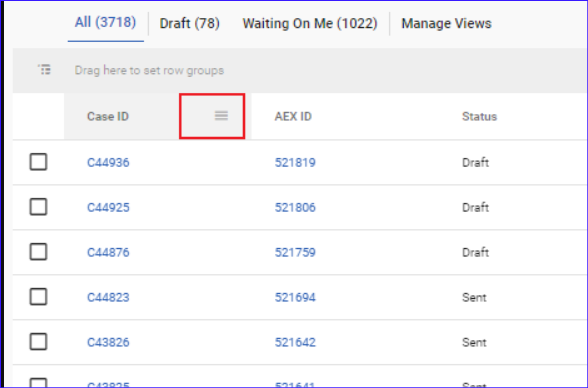The width and height of the screenshot is (588, 388).
Task: Open case link C44925
Action: (108, 208)
